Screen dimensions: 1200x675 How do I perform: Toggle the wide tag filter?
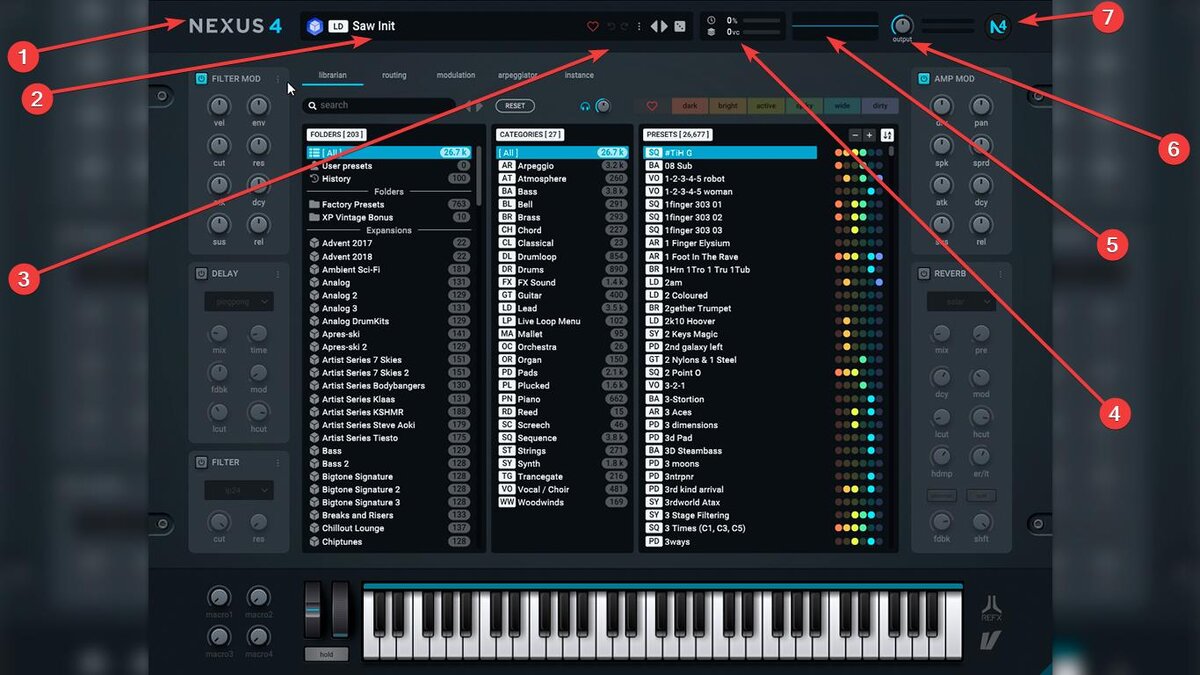point(842,105)
